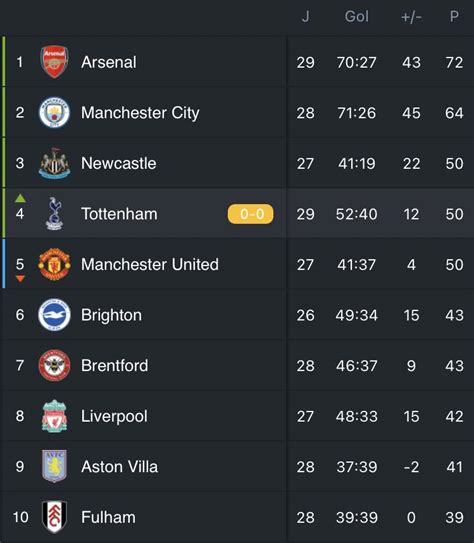Image resolution: width=474 pixels, height=543 pixels.
Task: Open the Tottenham cockerel crest
Action: (54, 214)
